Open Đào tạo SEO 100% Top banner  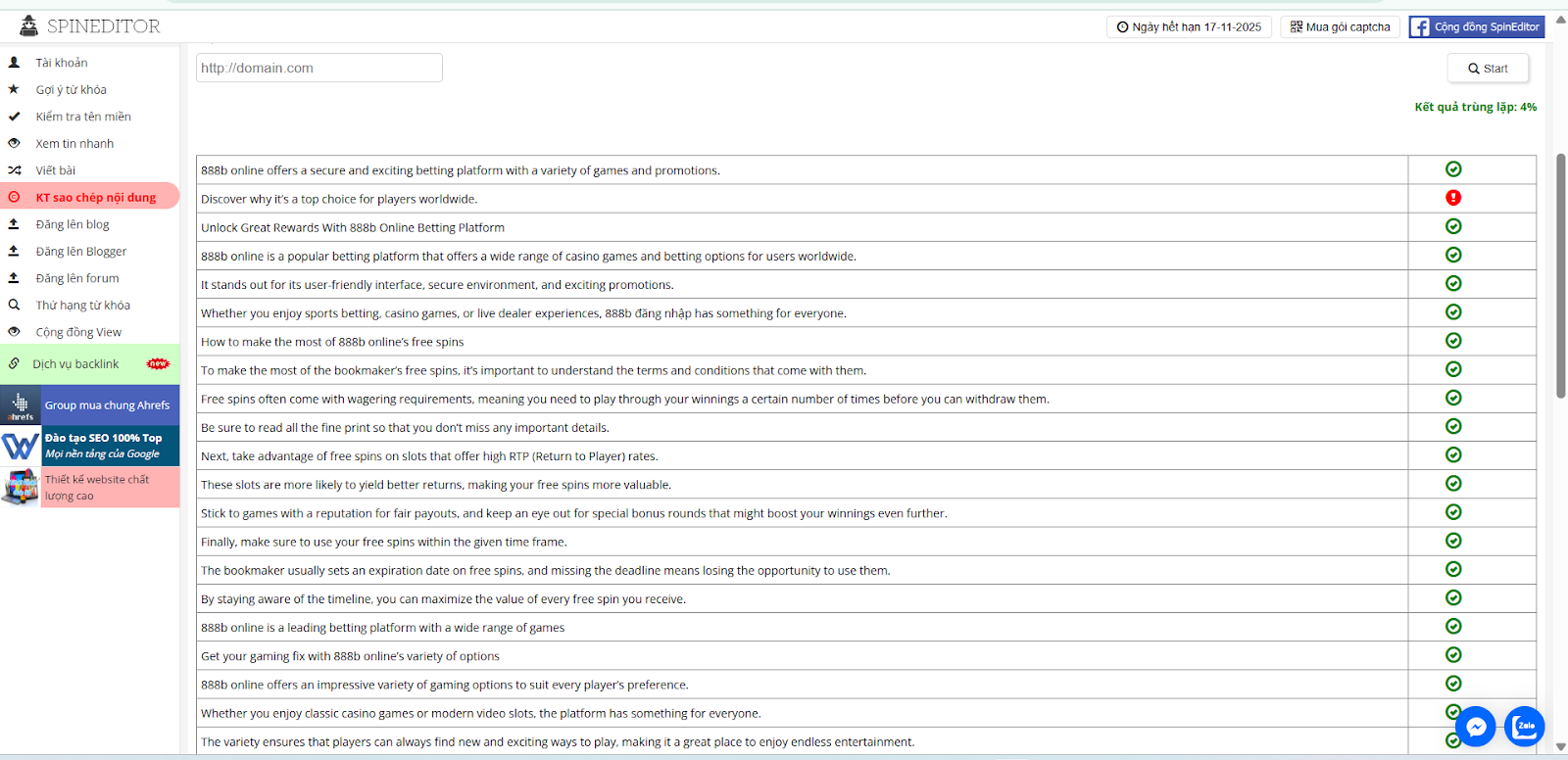pos(90,446)
